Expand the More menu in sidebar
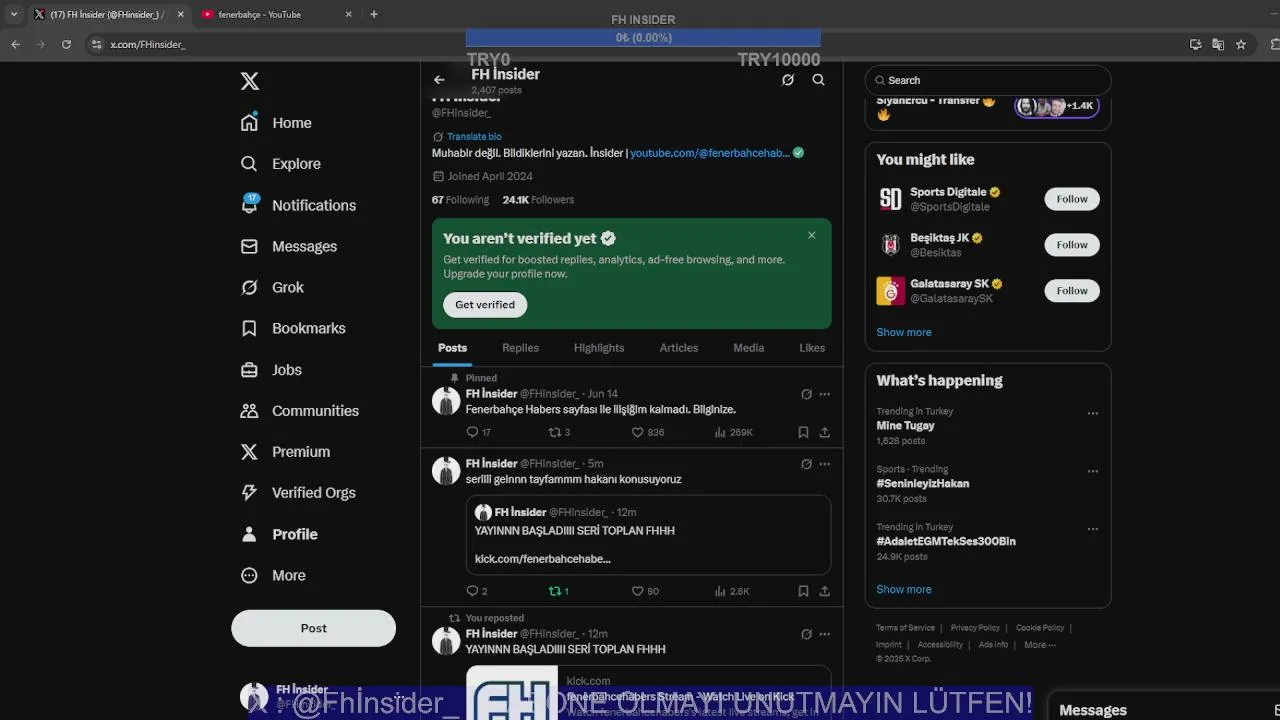 click(273, 575)
